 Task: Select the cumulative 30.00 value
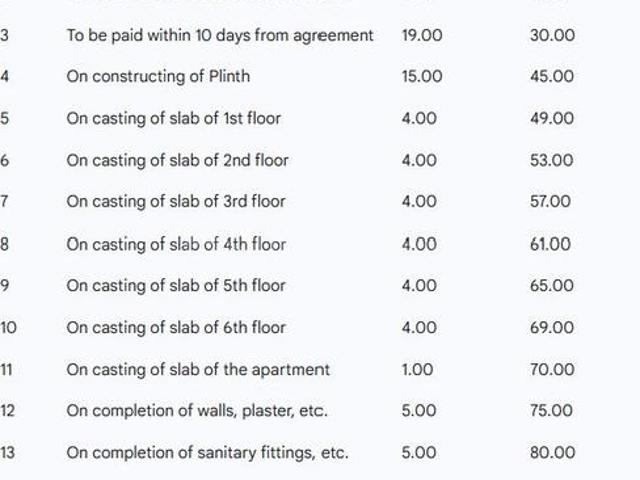tap(552, 35)
